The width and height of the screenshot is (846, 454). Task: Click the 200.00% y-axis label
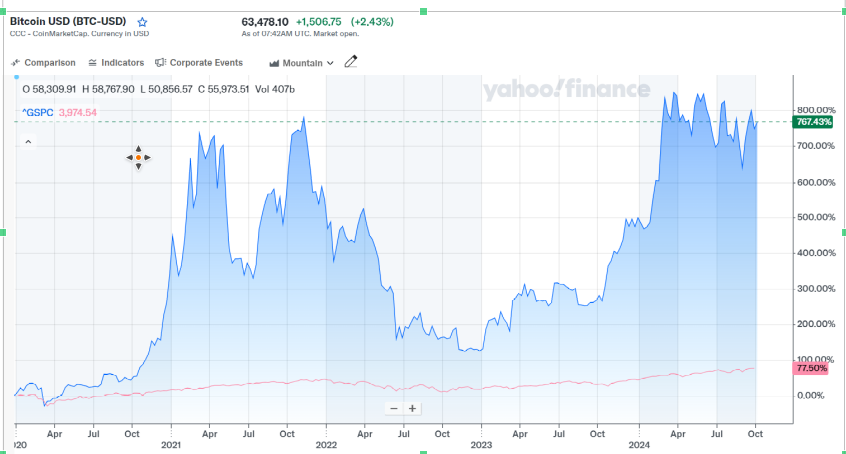(816, 324)
